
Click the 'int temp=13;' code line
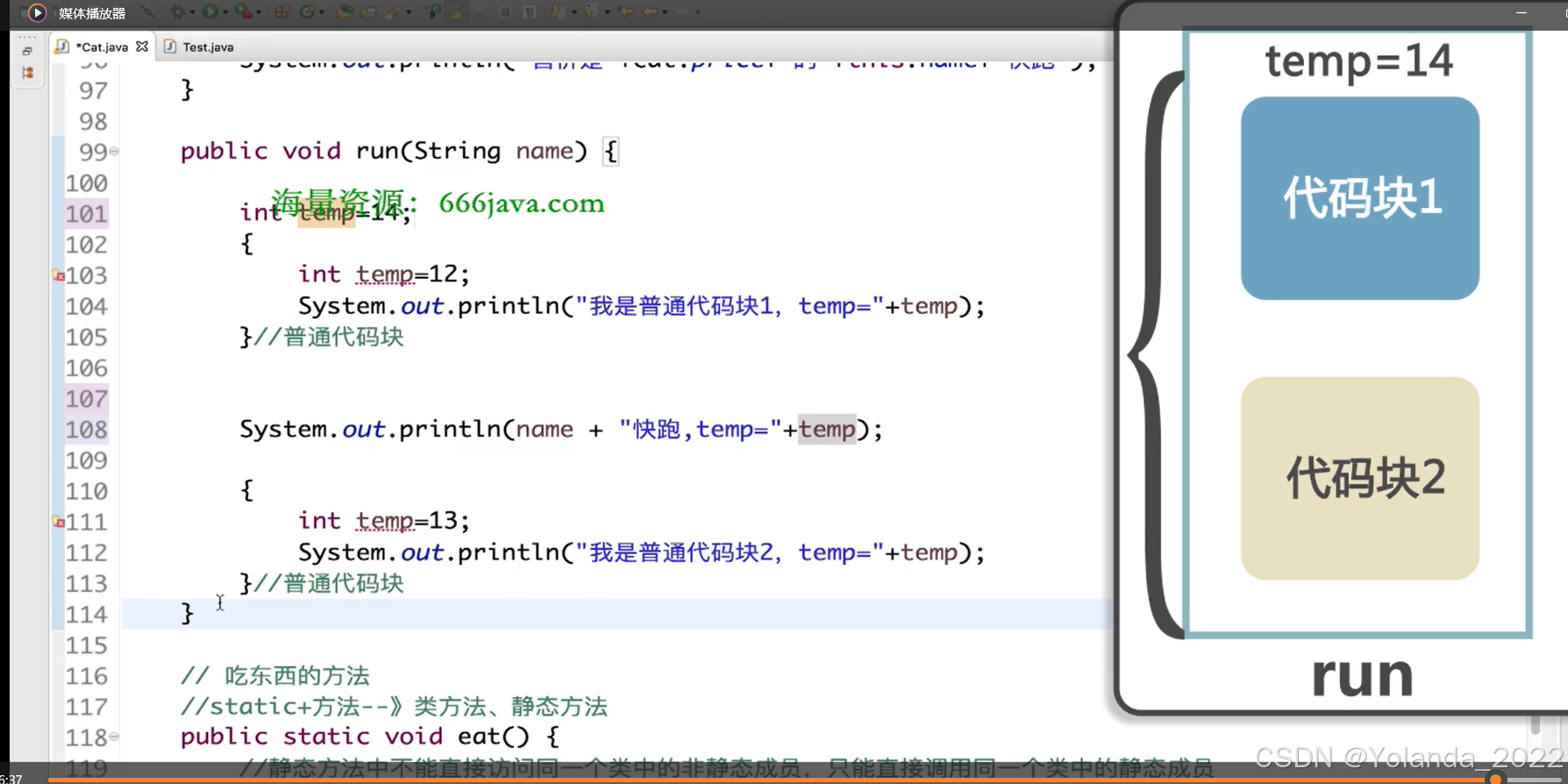(x=384, y=521)
